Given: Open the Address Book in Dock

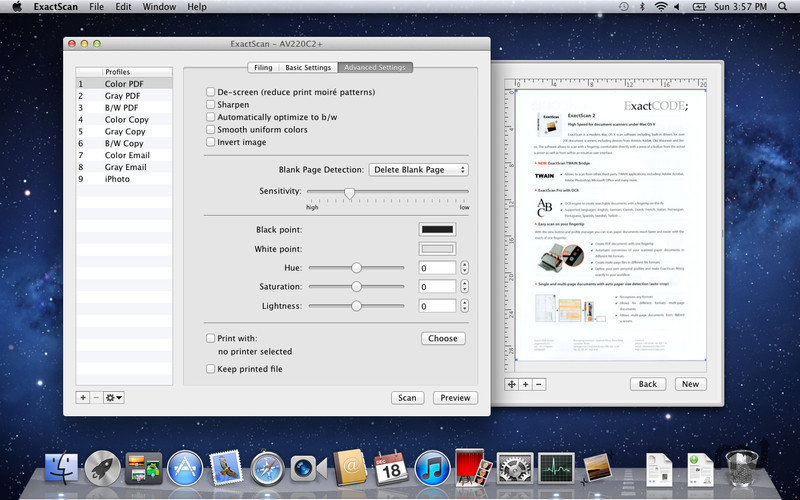Looking at the screenshot, I should pos(350,468).
